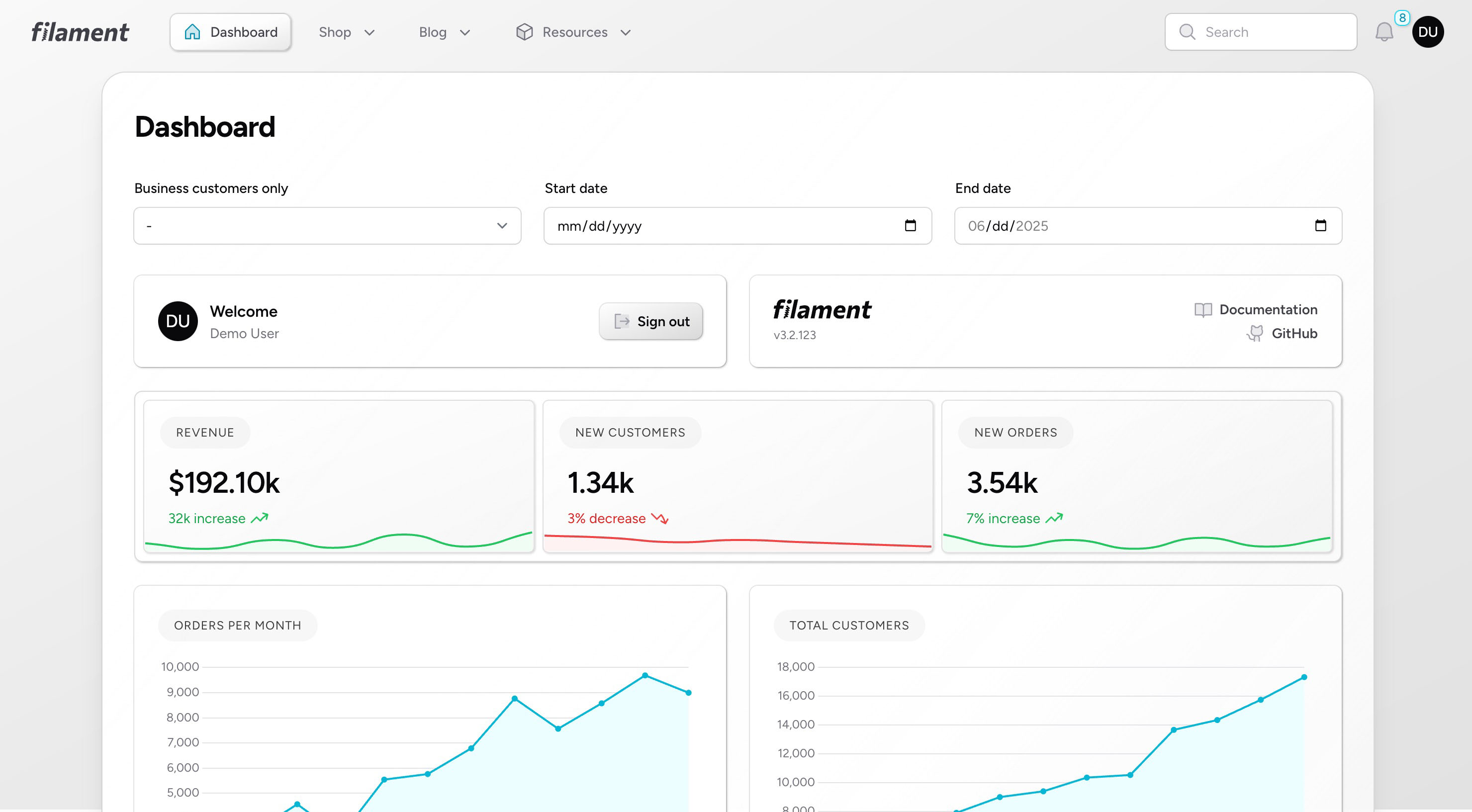
Task: Expand the Shop chevron arrow
Action: [369, 33]
